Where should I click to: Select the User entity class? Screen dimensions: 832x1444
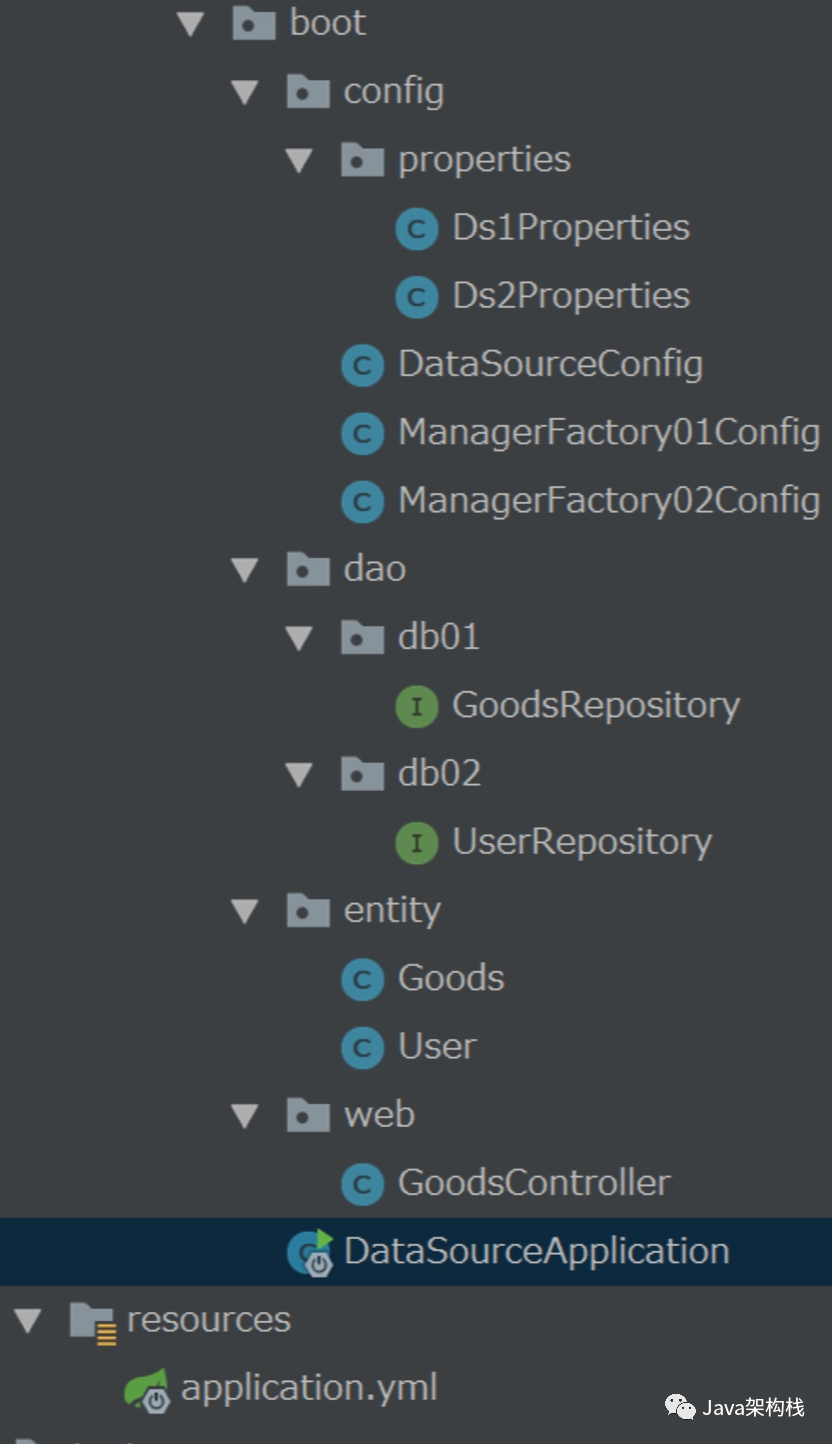[409, 1047]
